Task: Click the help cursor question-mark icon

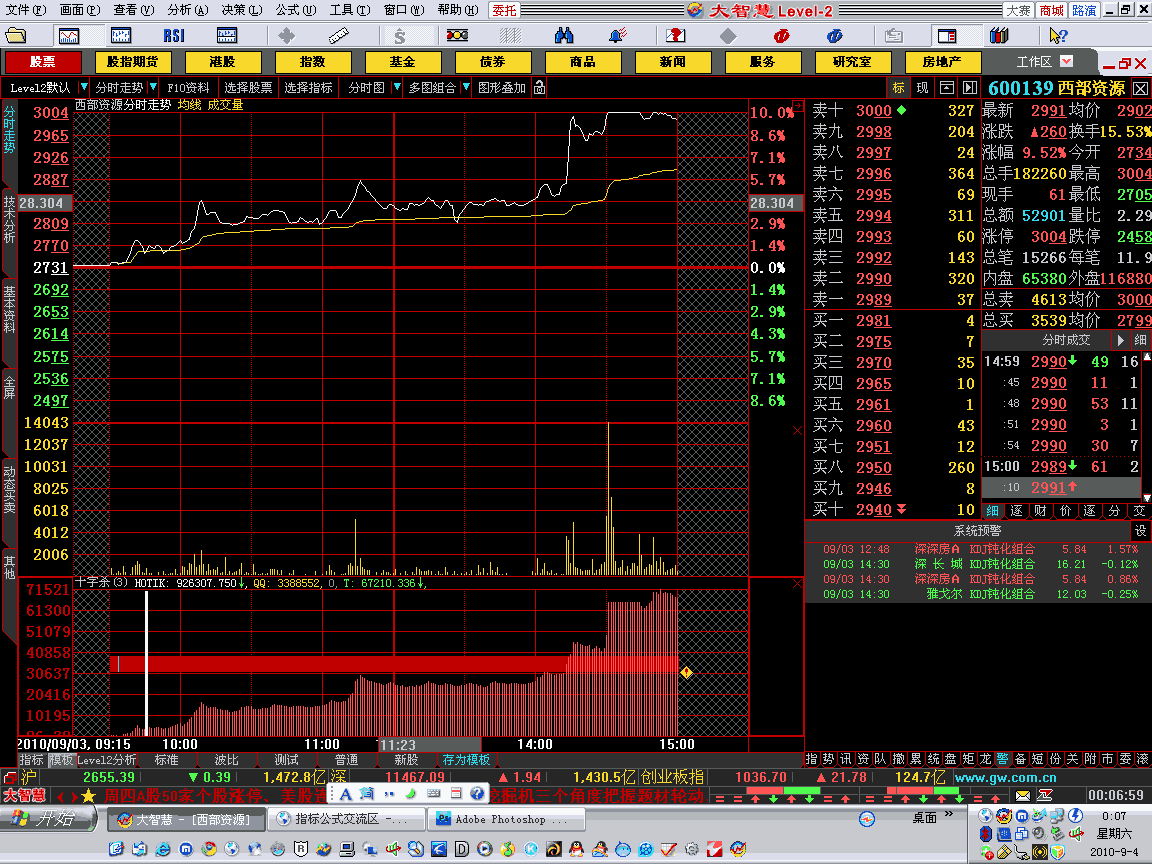Action: click(1058, 35)
